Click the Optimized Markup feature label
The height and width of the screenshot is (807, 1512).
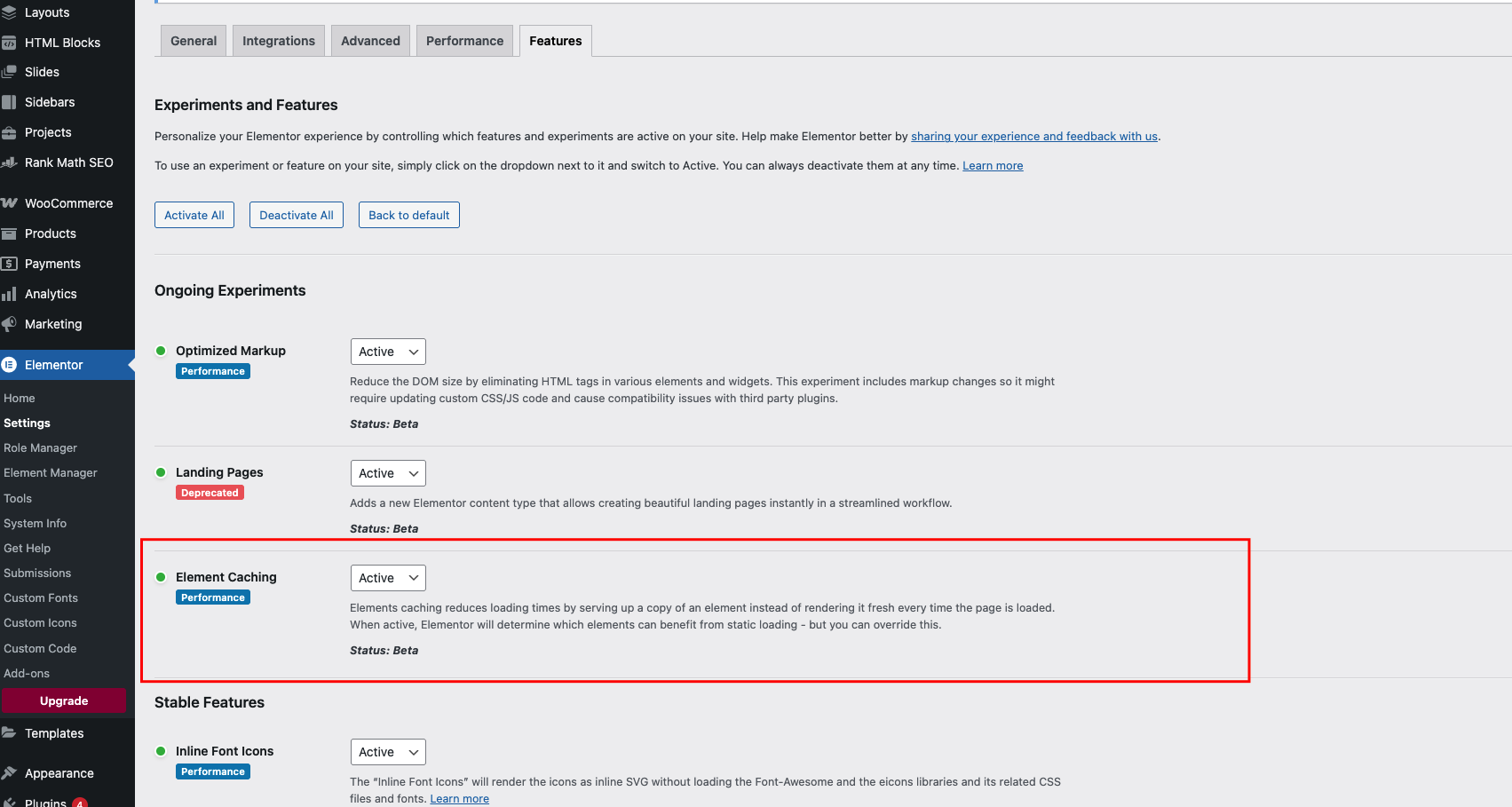pos(231,351)
